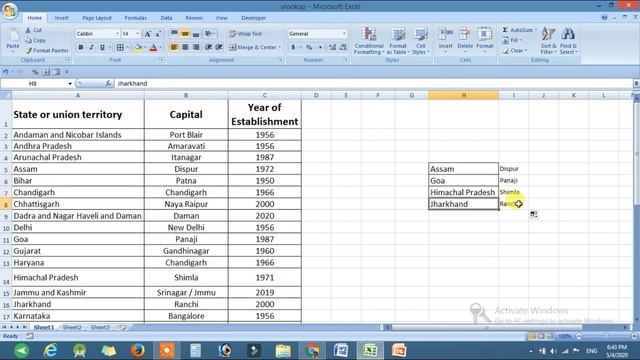The width and height of the screenshot is (640, 360).
Task: Open the font size dropdown
Action: click(138, 34)
